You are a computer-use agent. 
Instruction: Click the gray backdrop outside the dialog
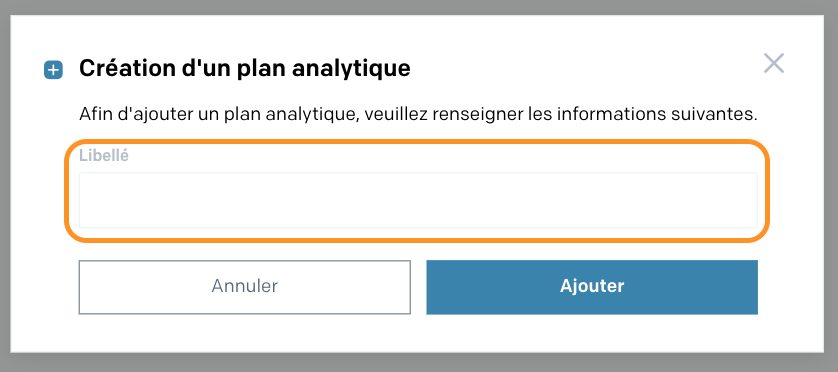419,363
